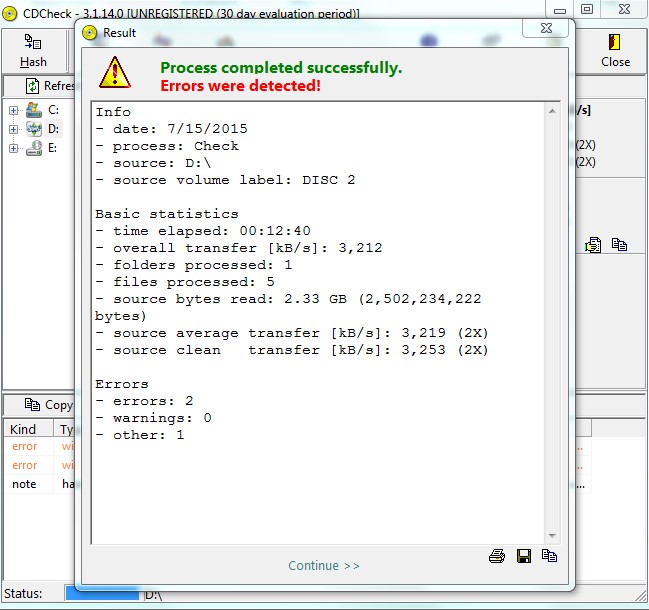
Task: Click the Hash toolbar button
Action: point(33,51)
